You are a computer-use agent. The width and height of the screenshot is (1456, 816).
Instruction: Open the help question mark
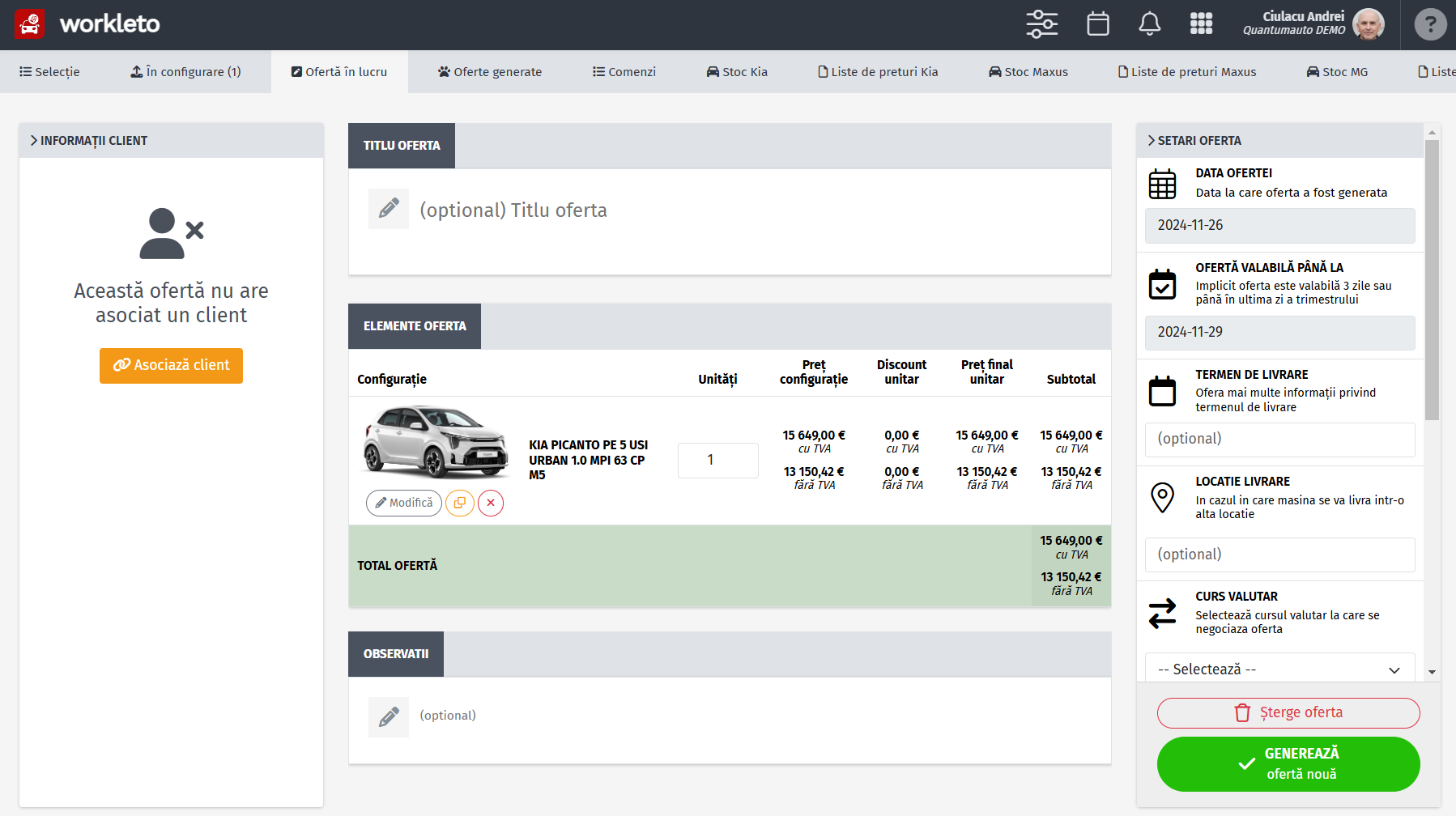coord(1431,24)
